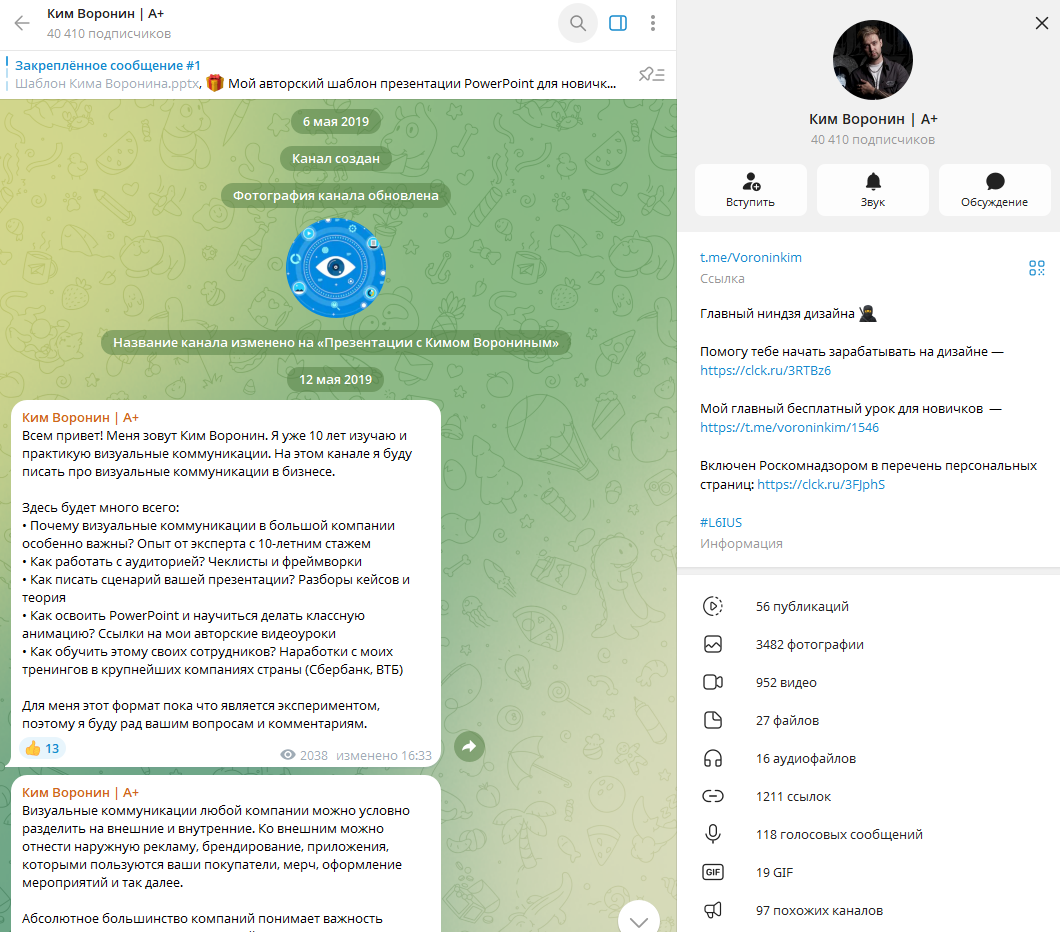Open the channel search magnifier
This screenshot has width=1060, height=932.
pos(578,23)
